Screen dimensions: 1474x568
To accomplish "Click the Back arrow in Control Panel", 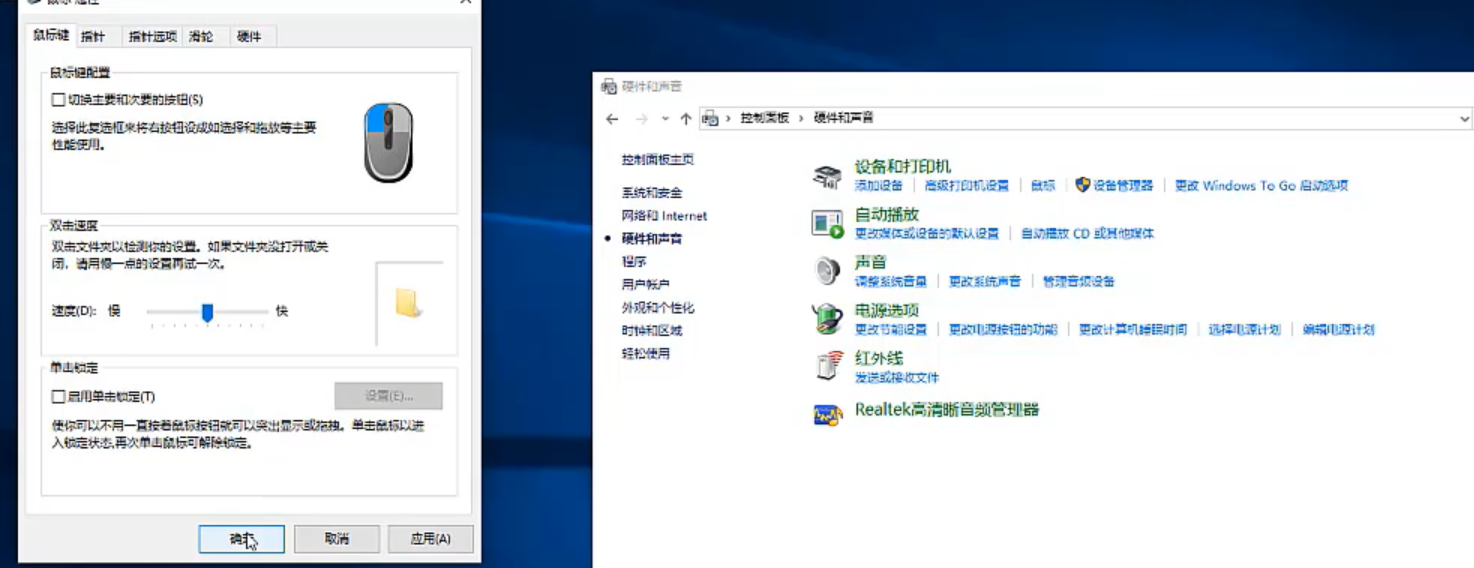I will pyautogui.click(x=613, y=118).
